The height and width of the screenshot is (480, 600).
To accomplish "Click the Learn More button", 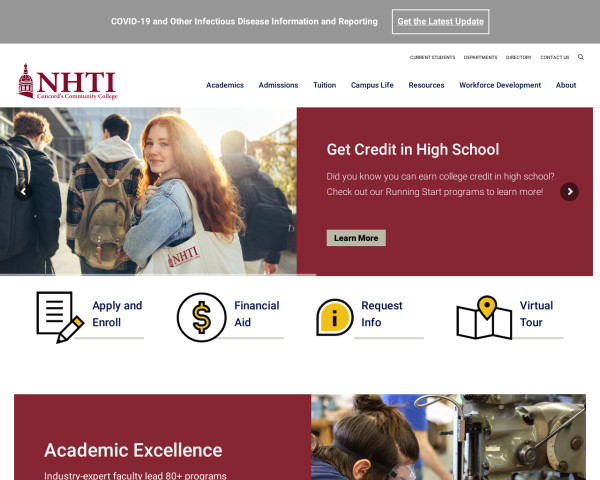I will pyautogui.click(x=356, y=238).
